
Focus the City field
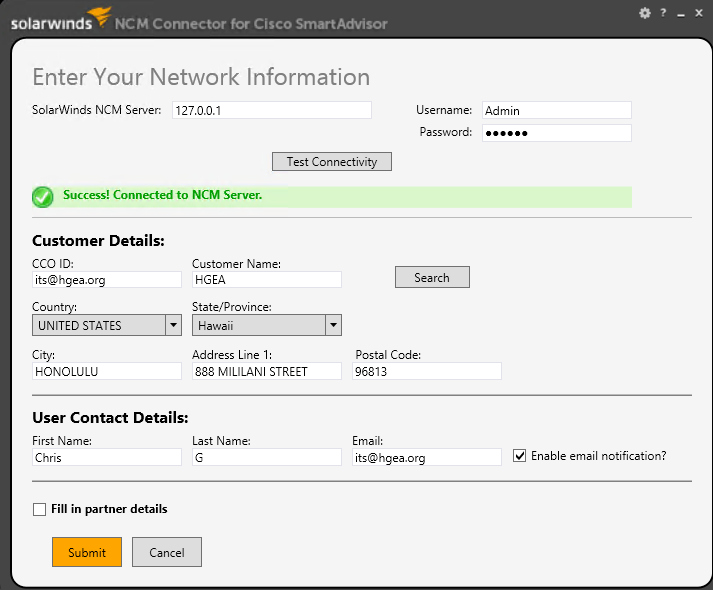point(107,371)
